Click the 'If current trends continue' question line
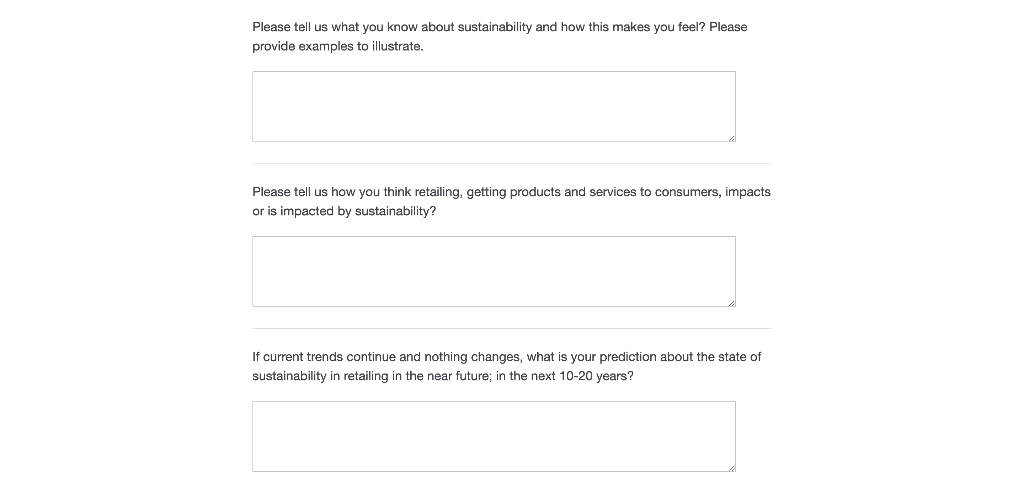 click(x=506, y=357)
